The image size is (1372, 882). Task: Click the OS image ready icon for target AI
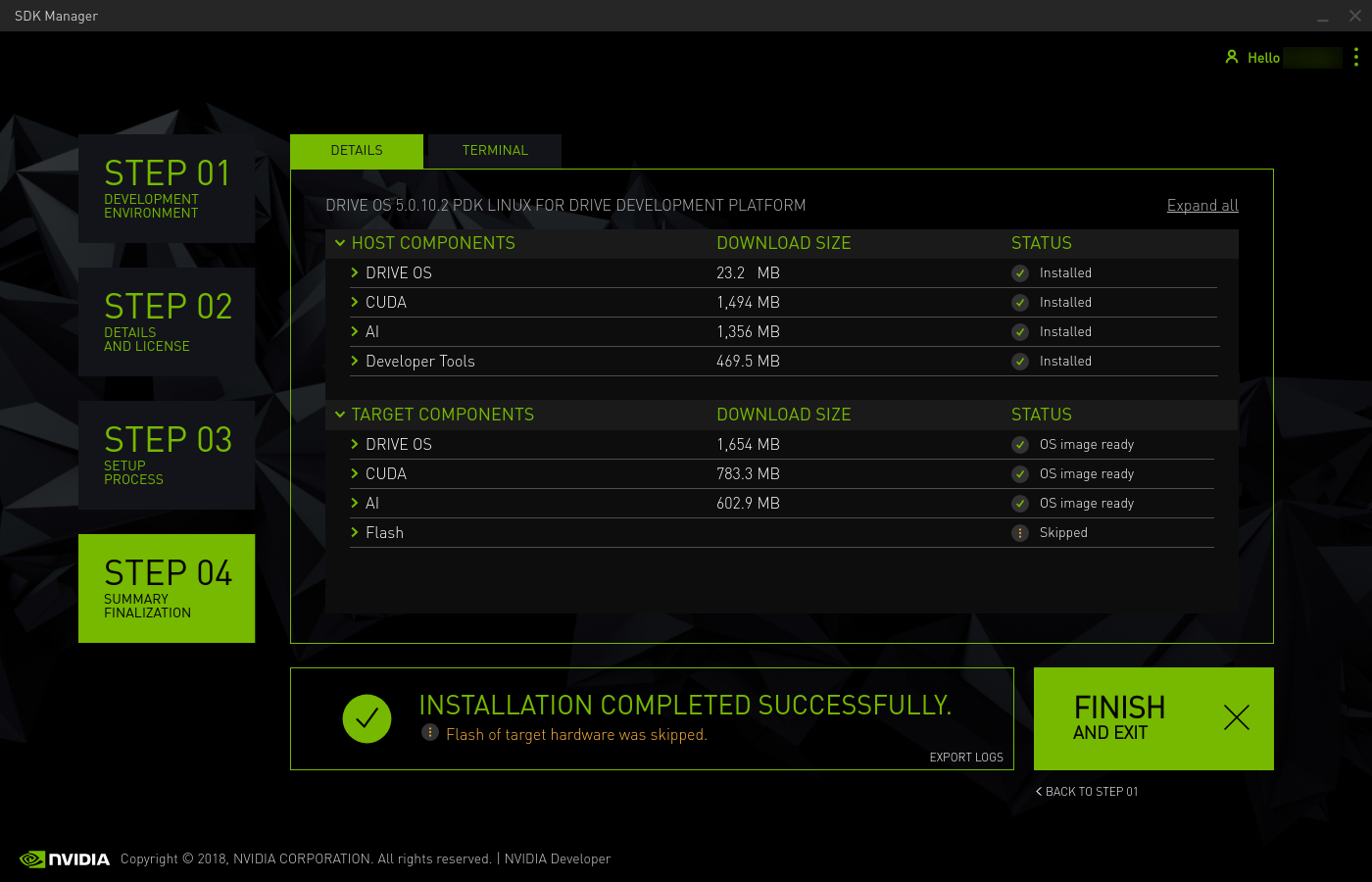point(1020,504)
